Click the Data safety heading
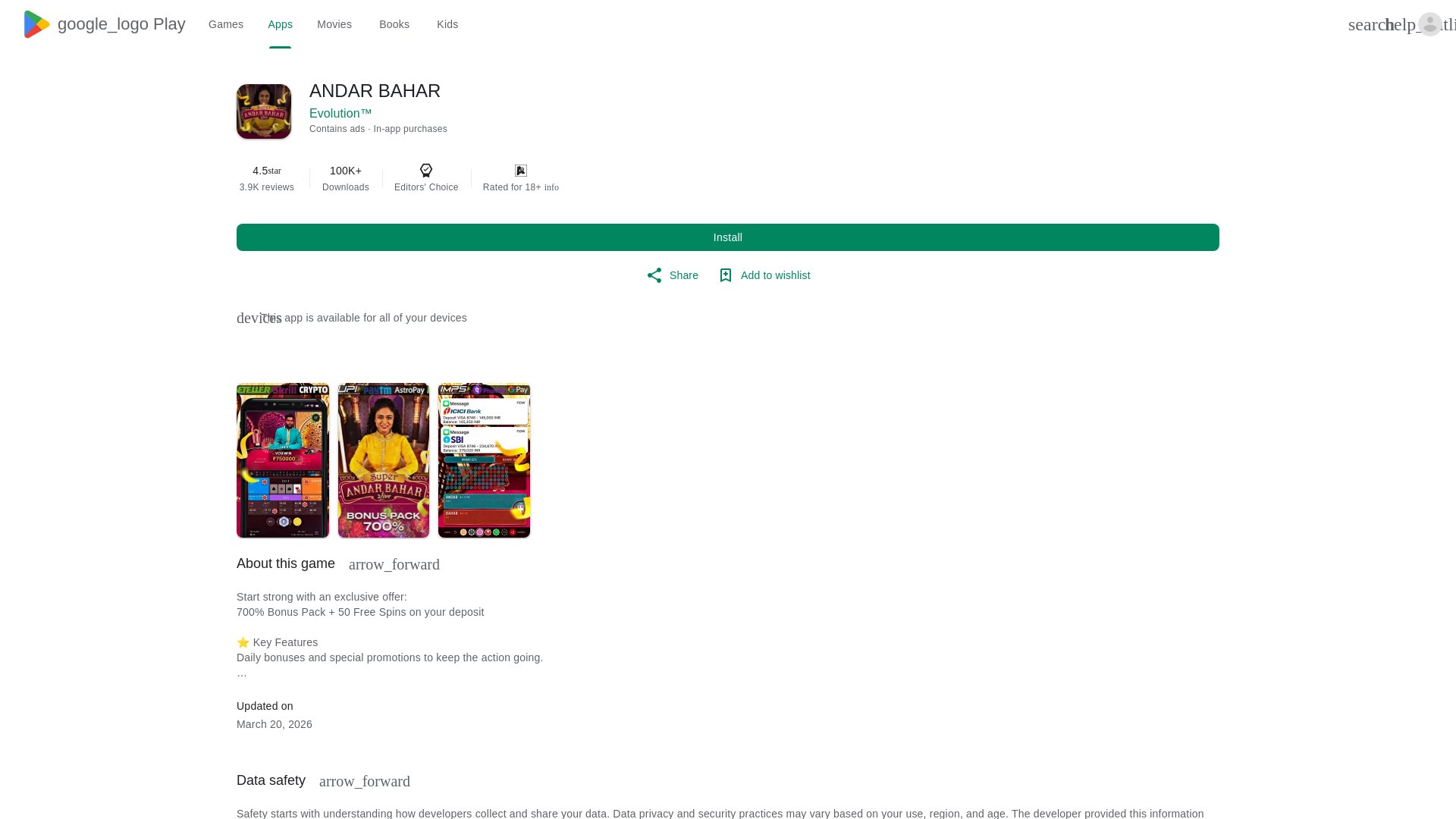 (271, 780)
